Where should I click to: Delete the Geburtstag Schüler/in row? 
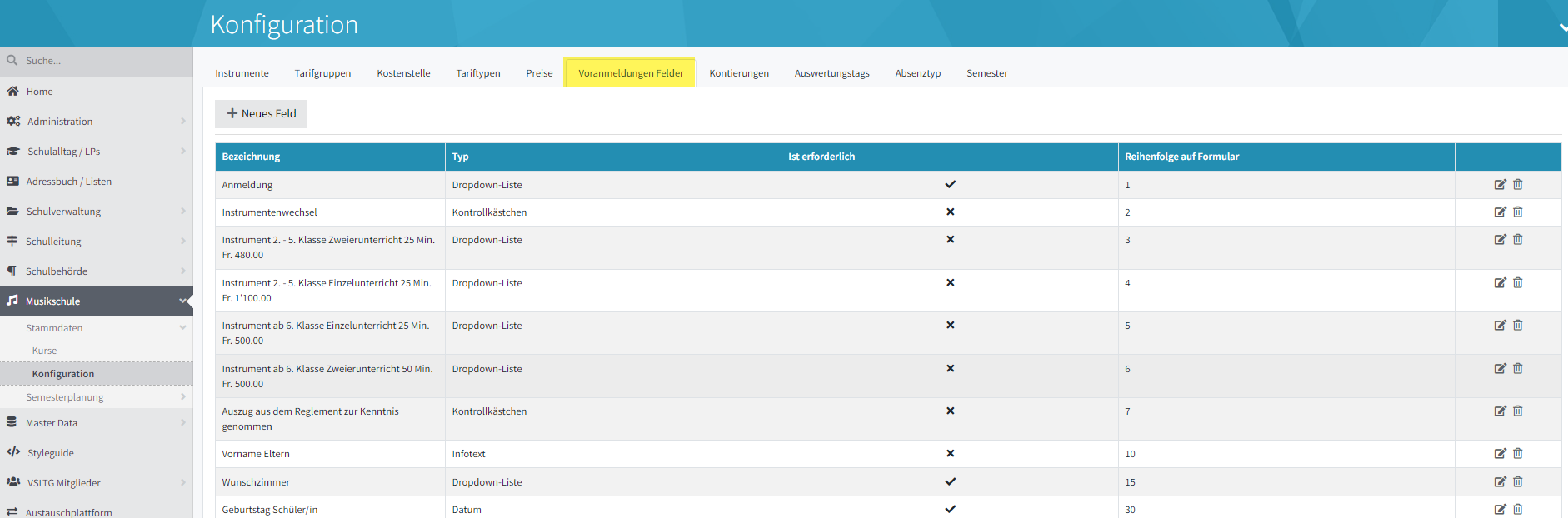point(1518,510)
